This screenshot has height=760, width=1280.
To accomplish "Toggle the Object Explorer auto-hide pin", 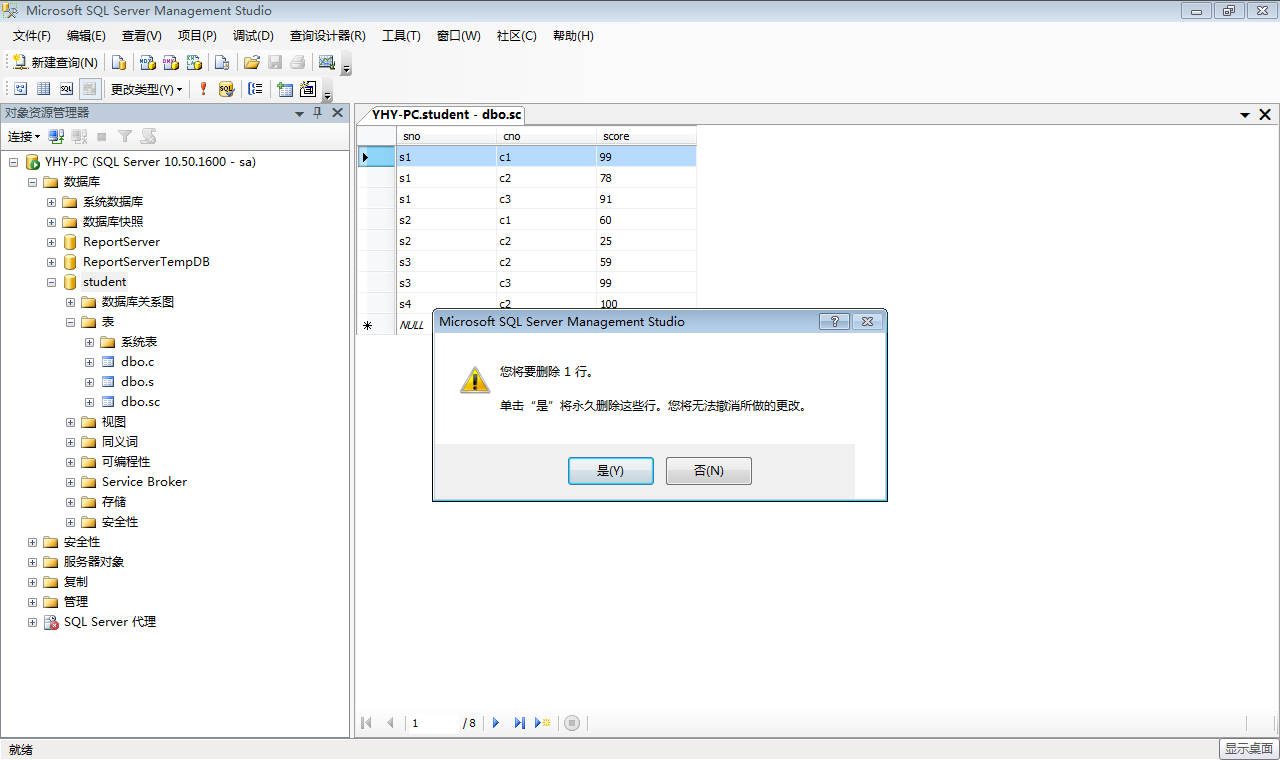I will point(318,113).
